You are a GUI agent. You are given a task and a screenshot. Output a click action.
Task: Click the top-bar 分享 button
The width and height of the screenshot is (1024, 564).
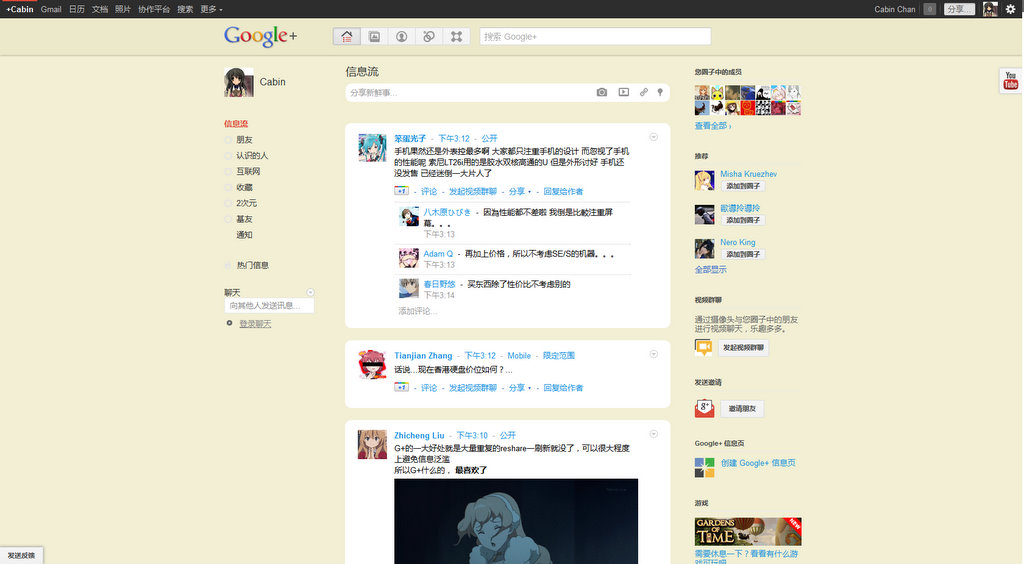959,9
